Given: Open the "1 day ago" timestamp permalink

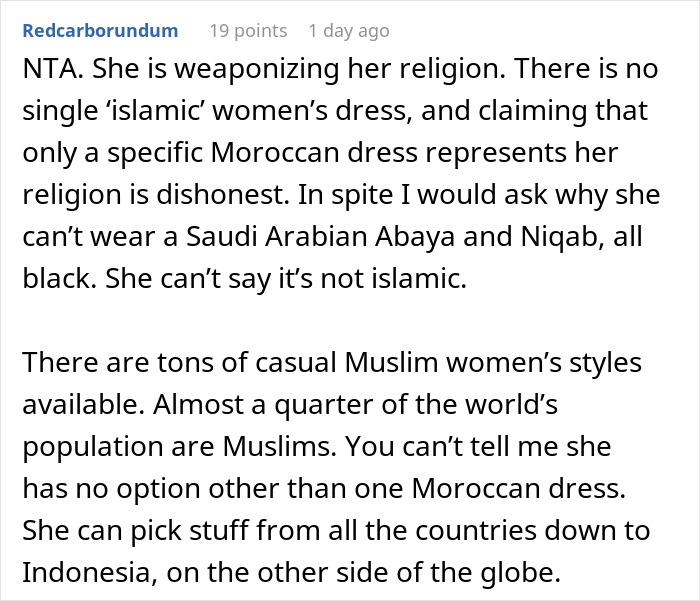Looking at the screenshot, I should (348, 31).
